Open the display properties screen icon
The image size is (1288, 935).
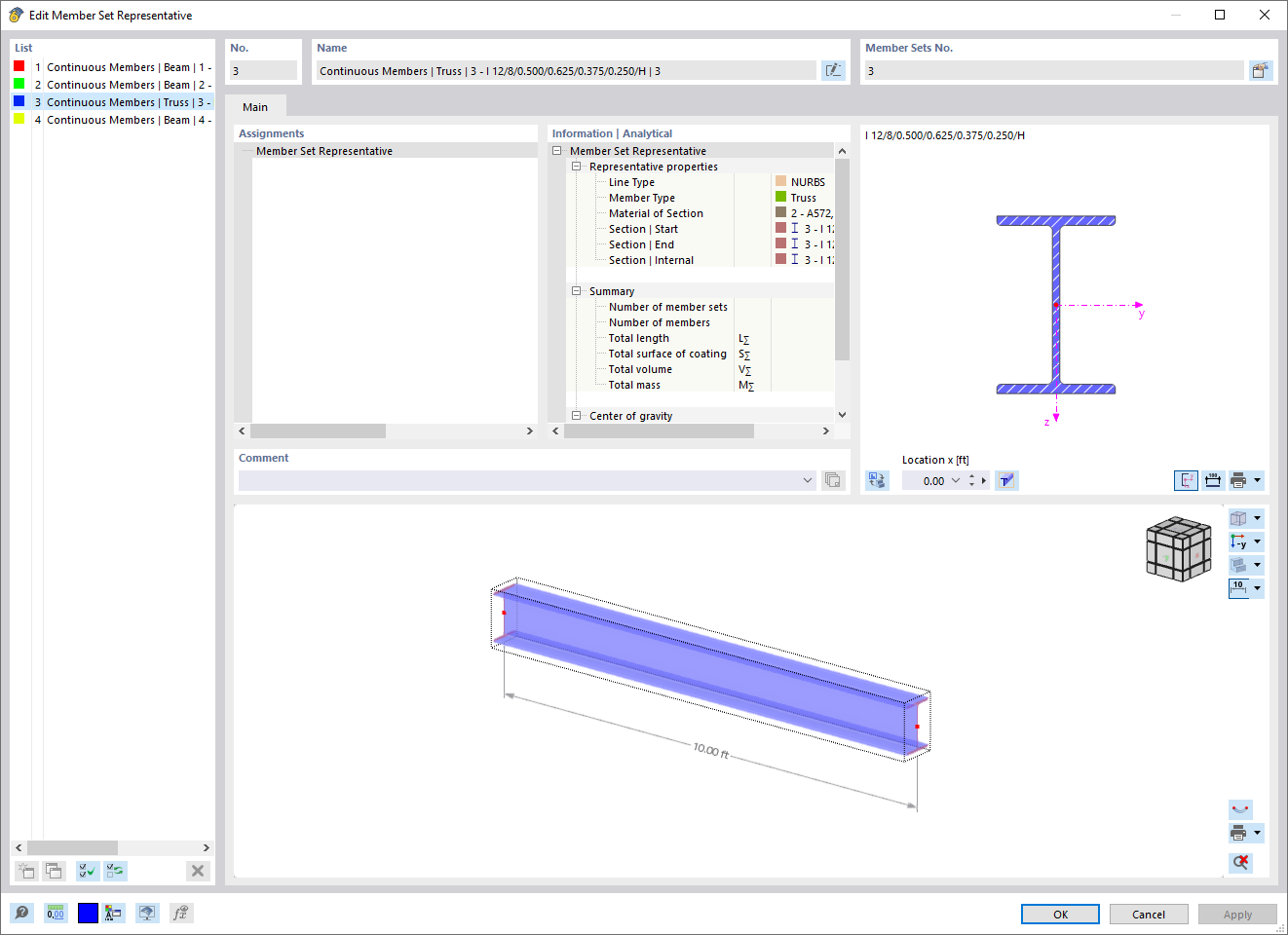tap(146, 913)
